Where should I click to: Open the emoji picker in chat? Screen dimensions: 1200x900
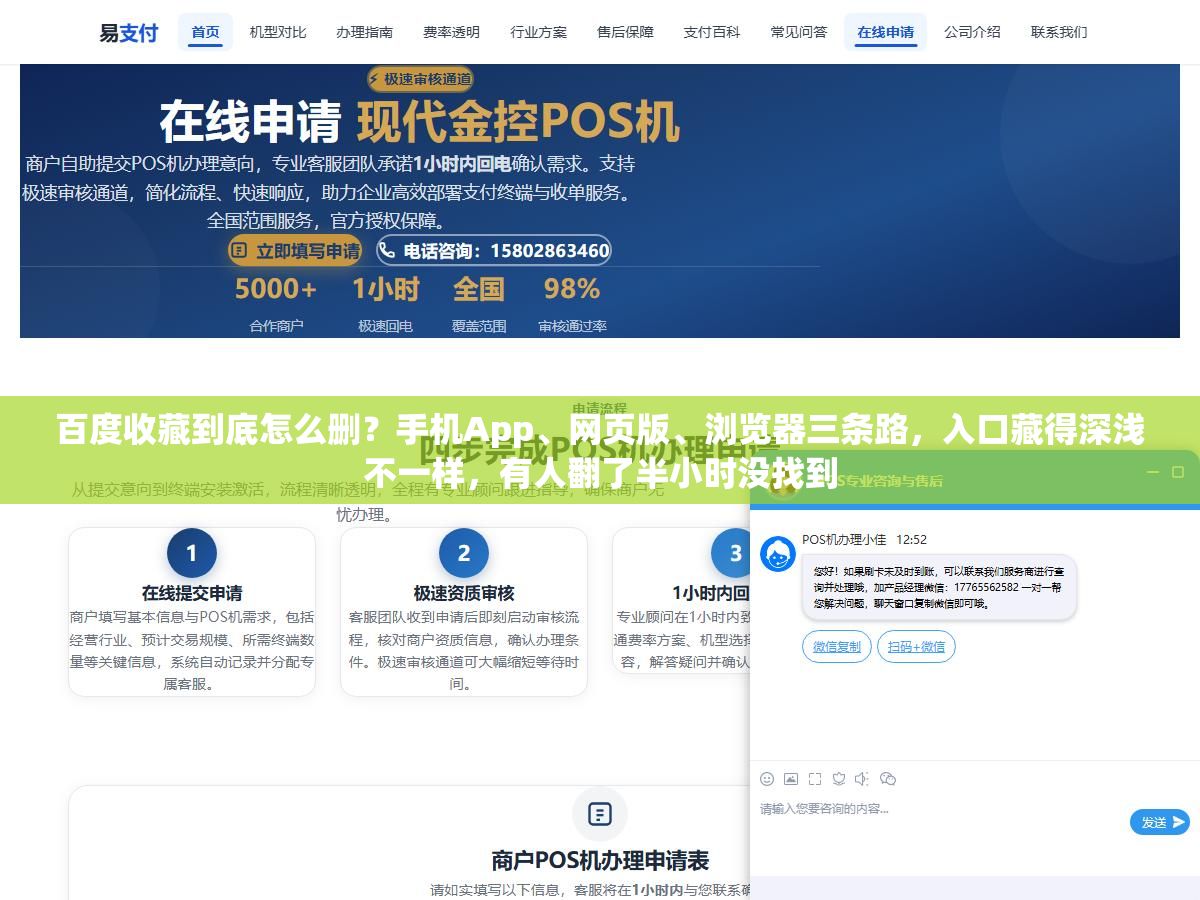tap(767, 778)
